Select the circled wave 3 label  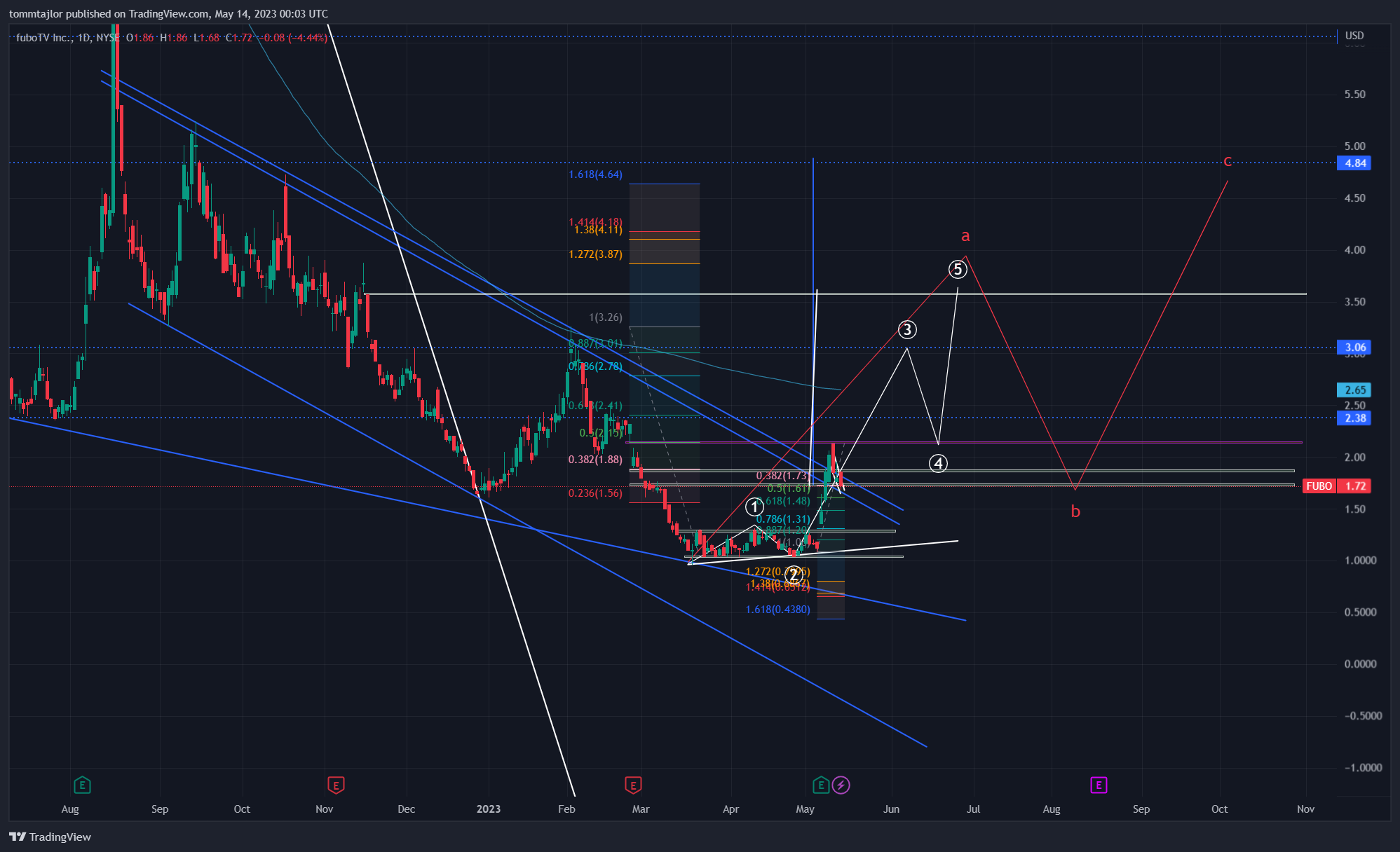click(x=907, y=329)
